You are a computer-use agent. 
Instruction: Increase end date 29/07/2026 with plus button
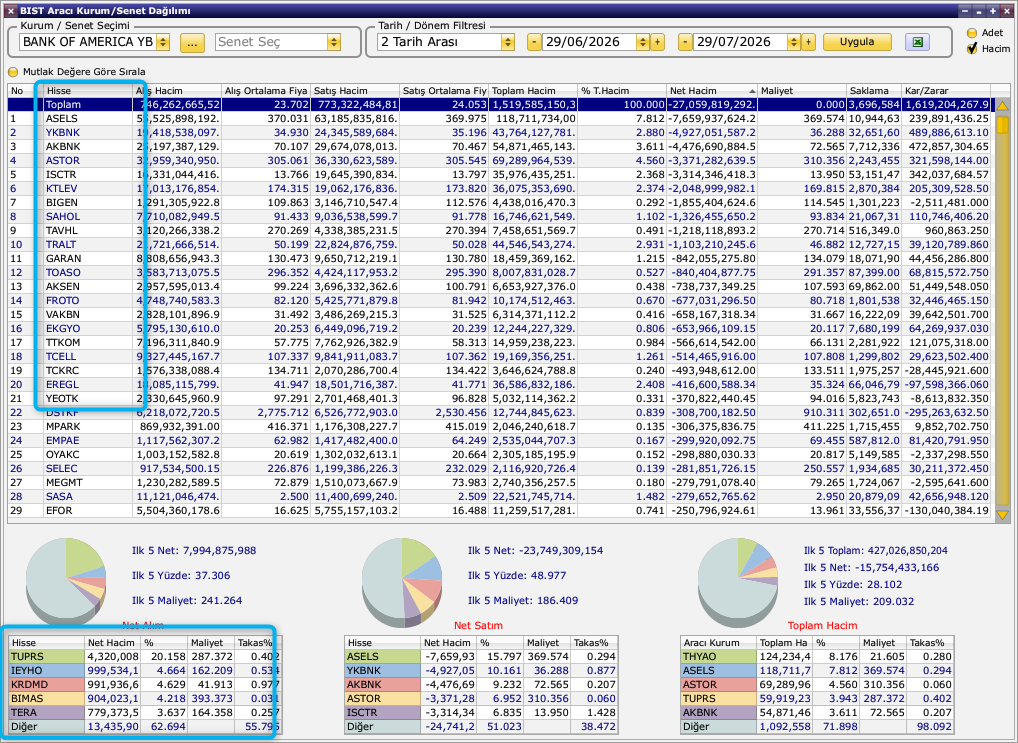(808, 42)
